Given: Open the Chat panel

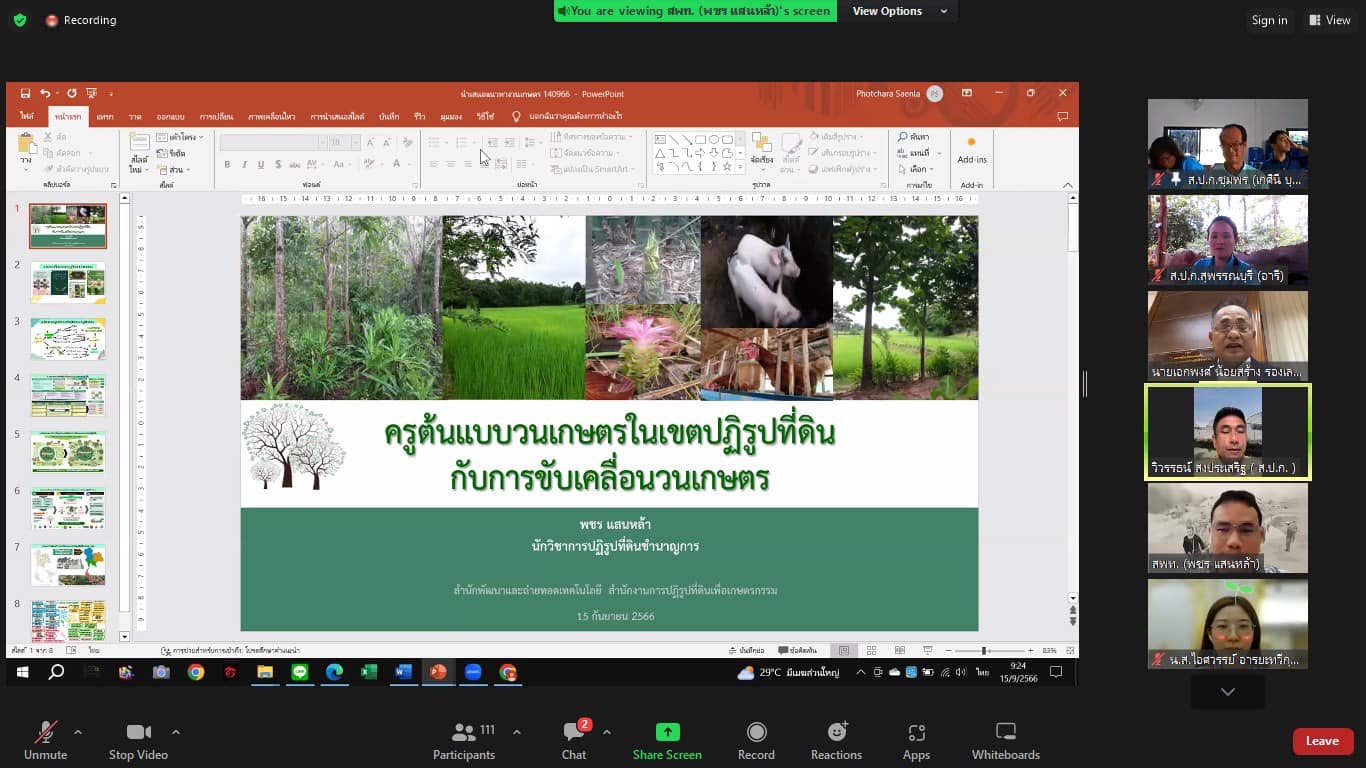Looking at the screenshot, I should coord(573,740).
